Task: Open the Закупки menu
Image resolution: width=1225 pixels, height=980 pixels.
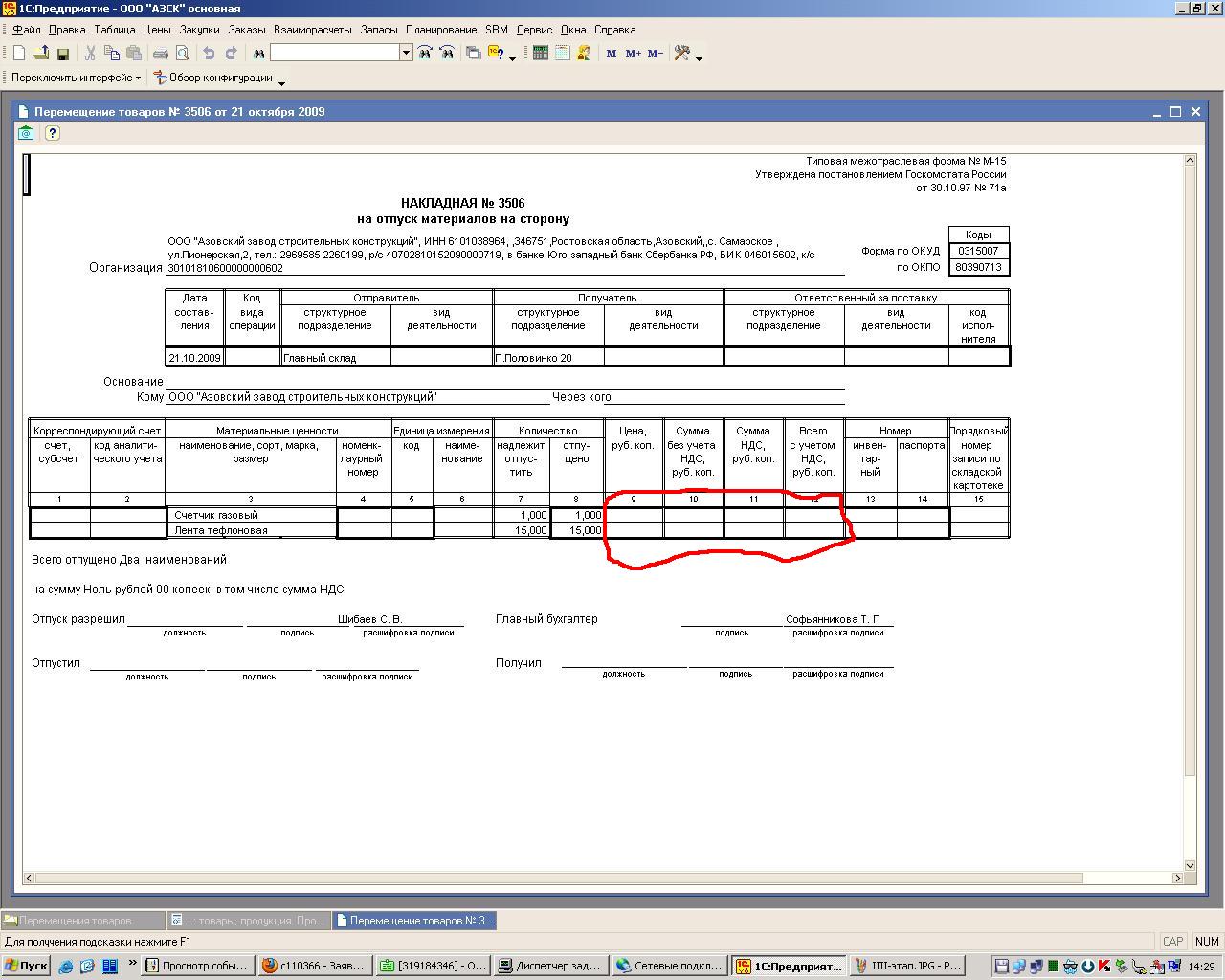Action: click(199, 30)
